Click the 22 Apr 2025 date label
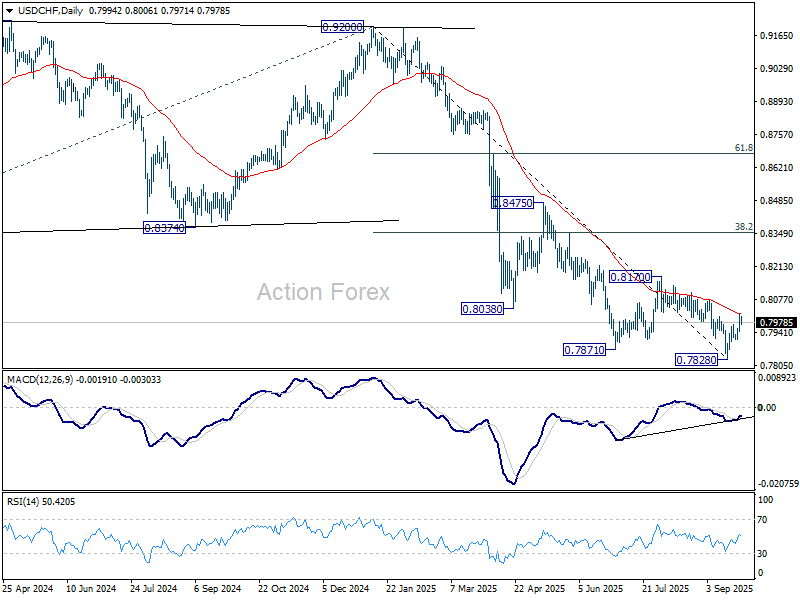The width and height of the screenshot is (800, 600). [x=540, y=588]
